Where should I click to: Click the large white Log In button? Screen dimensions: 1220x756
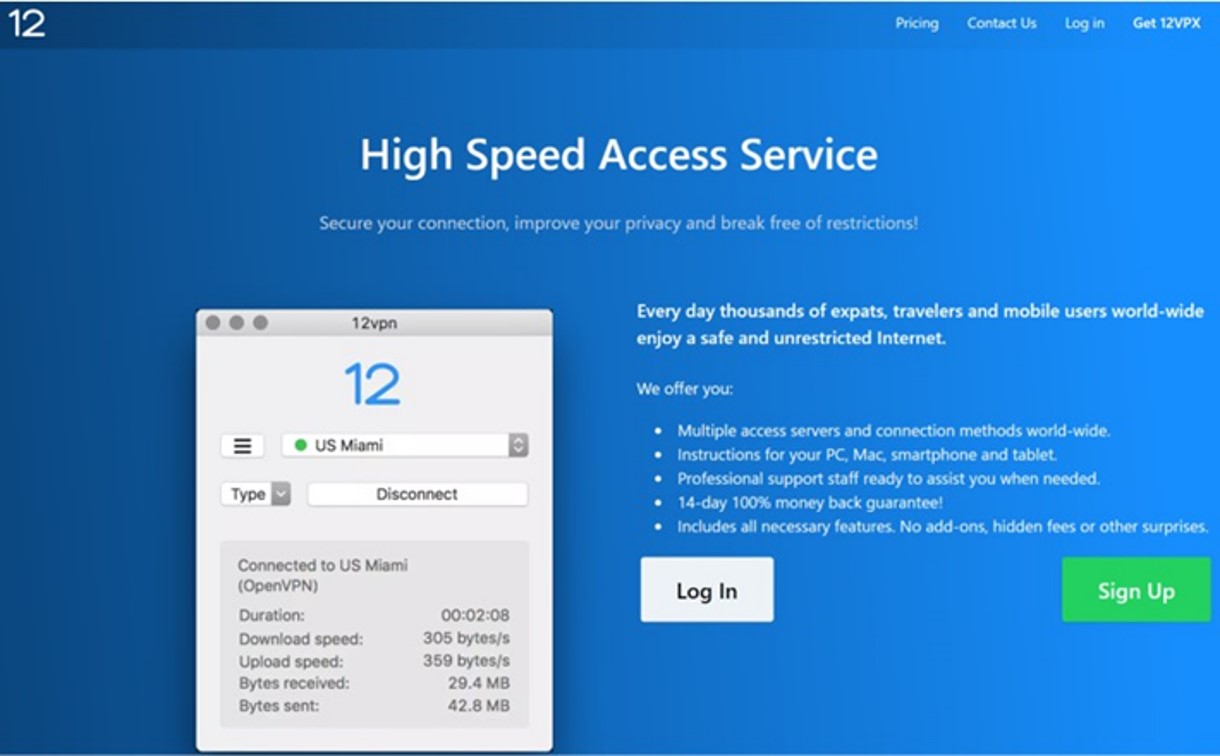pyautogui.click(x=707, y=590)
